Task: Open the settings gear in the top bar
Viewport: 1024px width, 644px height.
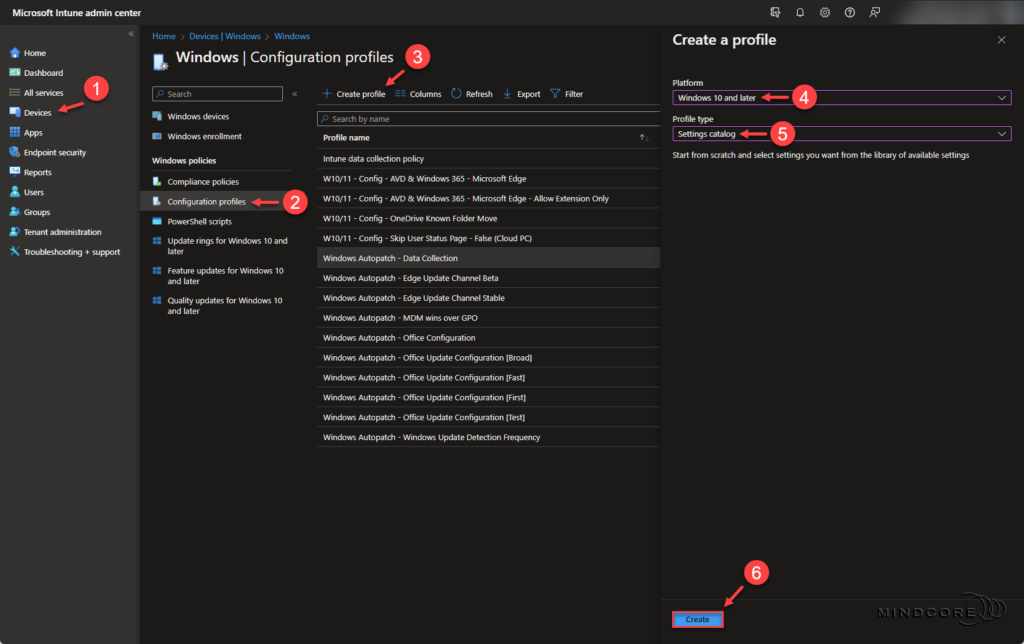Action: (825, 12)
